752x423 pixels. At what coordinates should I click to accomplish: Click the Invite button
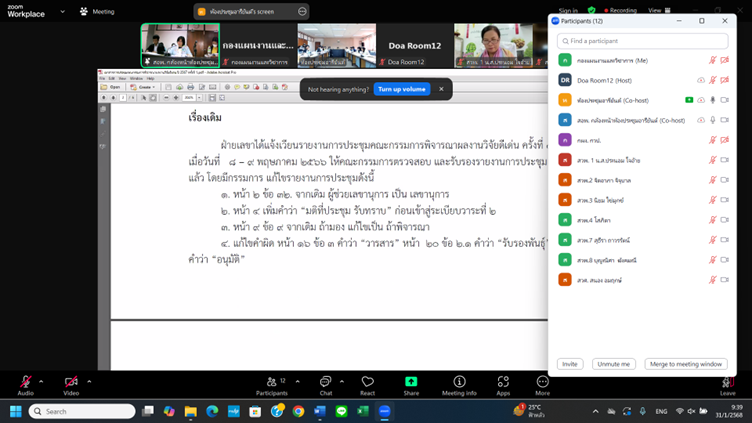tap(570, 364)
